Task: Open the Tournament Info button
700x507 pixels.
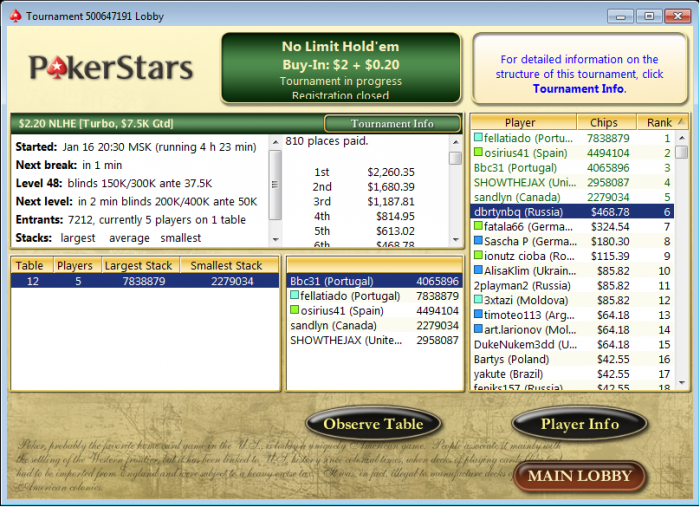Action: [x=392, y=124]
